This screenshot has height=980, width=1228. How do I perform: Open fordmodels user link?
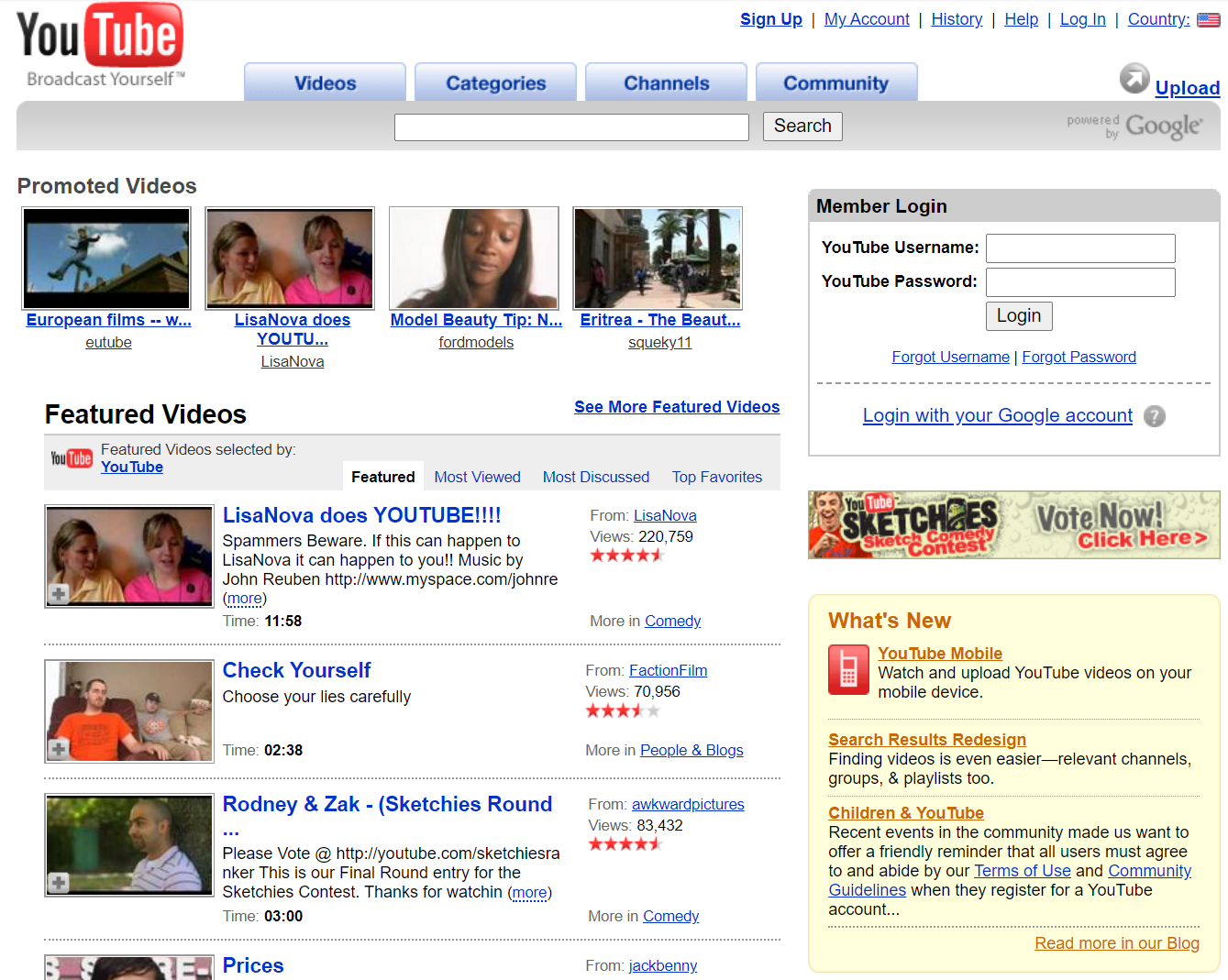(476, 343)
